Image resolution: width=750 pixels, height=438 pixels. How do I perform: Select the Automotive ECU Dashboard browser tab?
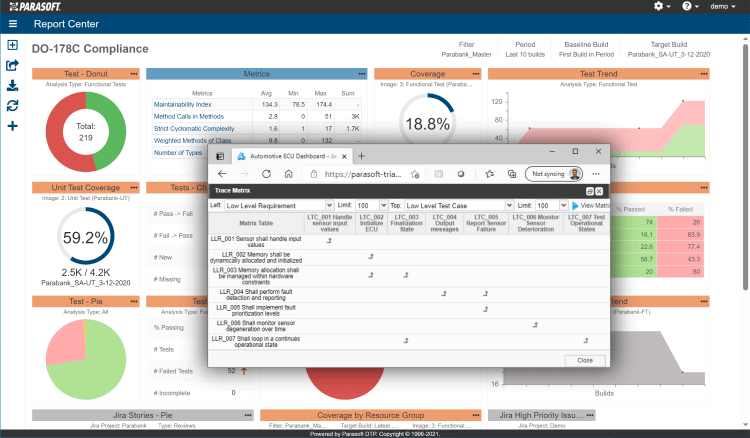[x=289, y=156]
